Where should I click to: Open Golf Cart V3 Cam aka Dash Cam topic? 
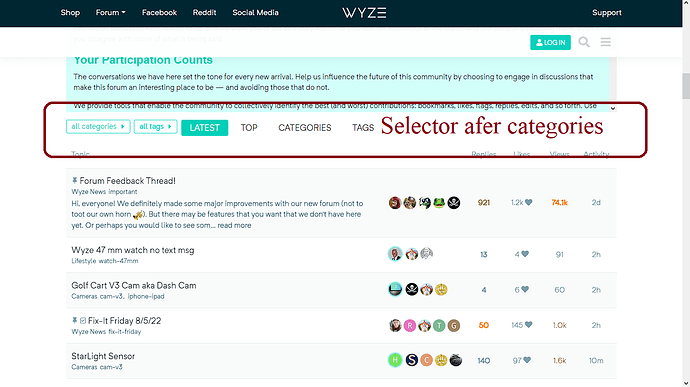[x=134, y=285]
